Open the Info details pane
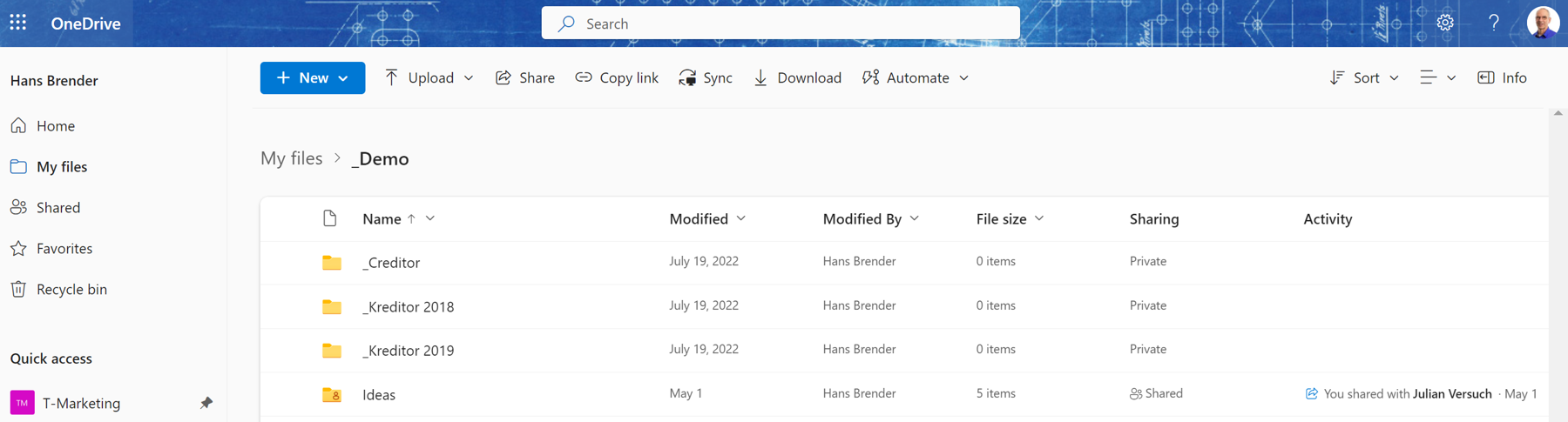1568x422 pixels. tap(1502, 77)
